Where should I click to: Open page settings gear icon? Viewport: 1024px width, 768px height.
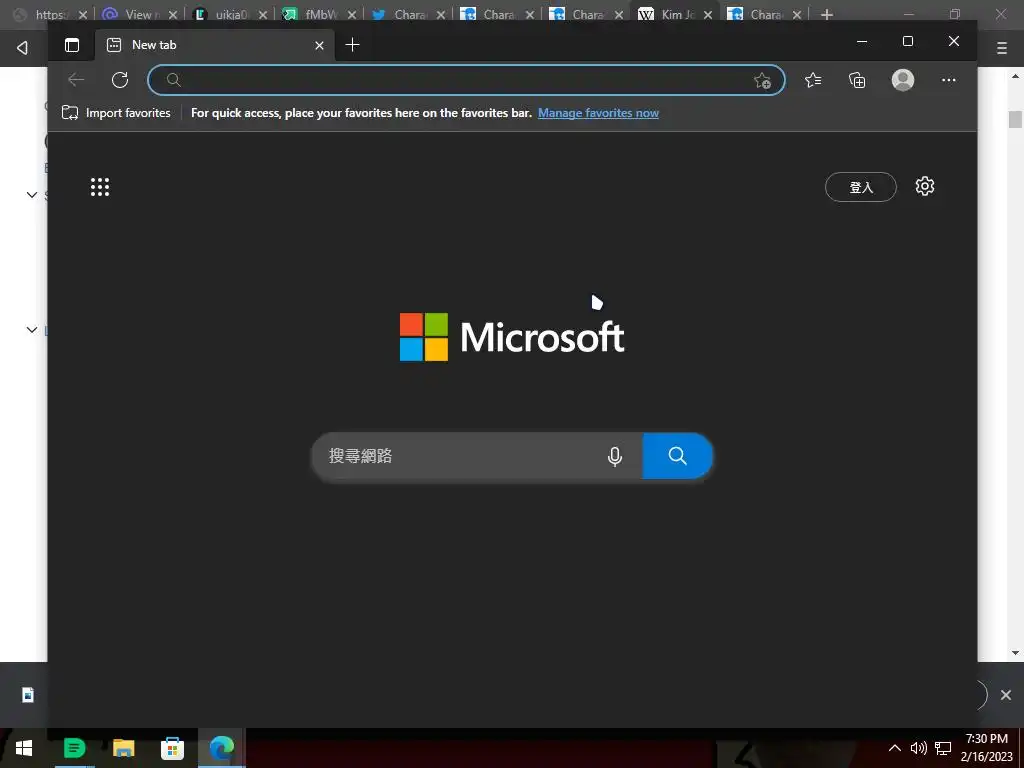point(925,186)
